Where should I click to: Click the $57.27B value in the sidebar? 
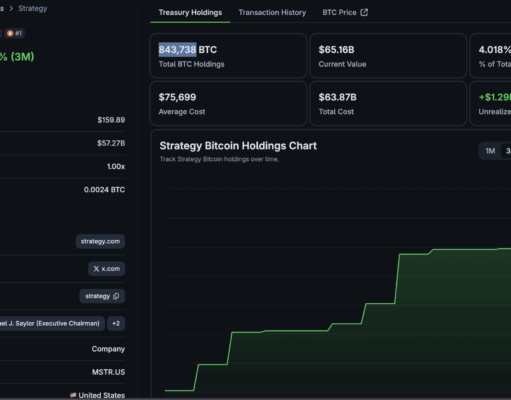point(111,143)
